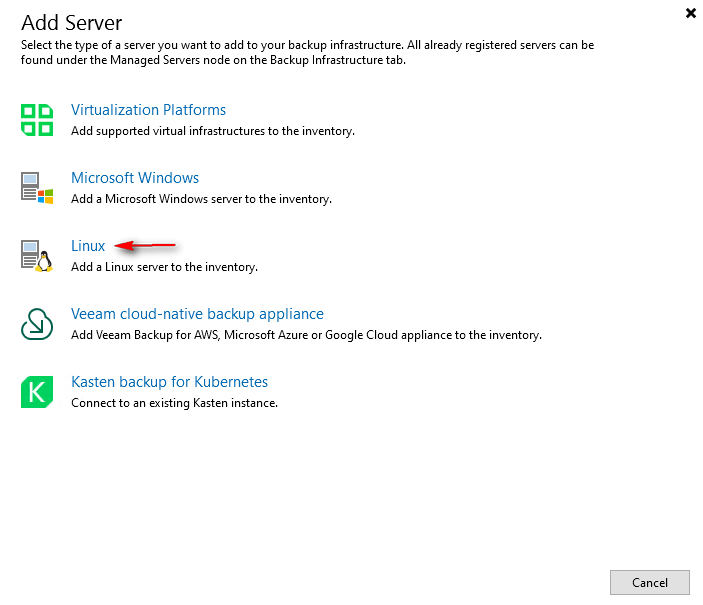Select Kasten backup for Kubernetes link

169,382
